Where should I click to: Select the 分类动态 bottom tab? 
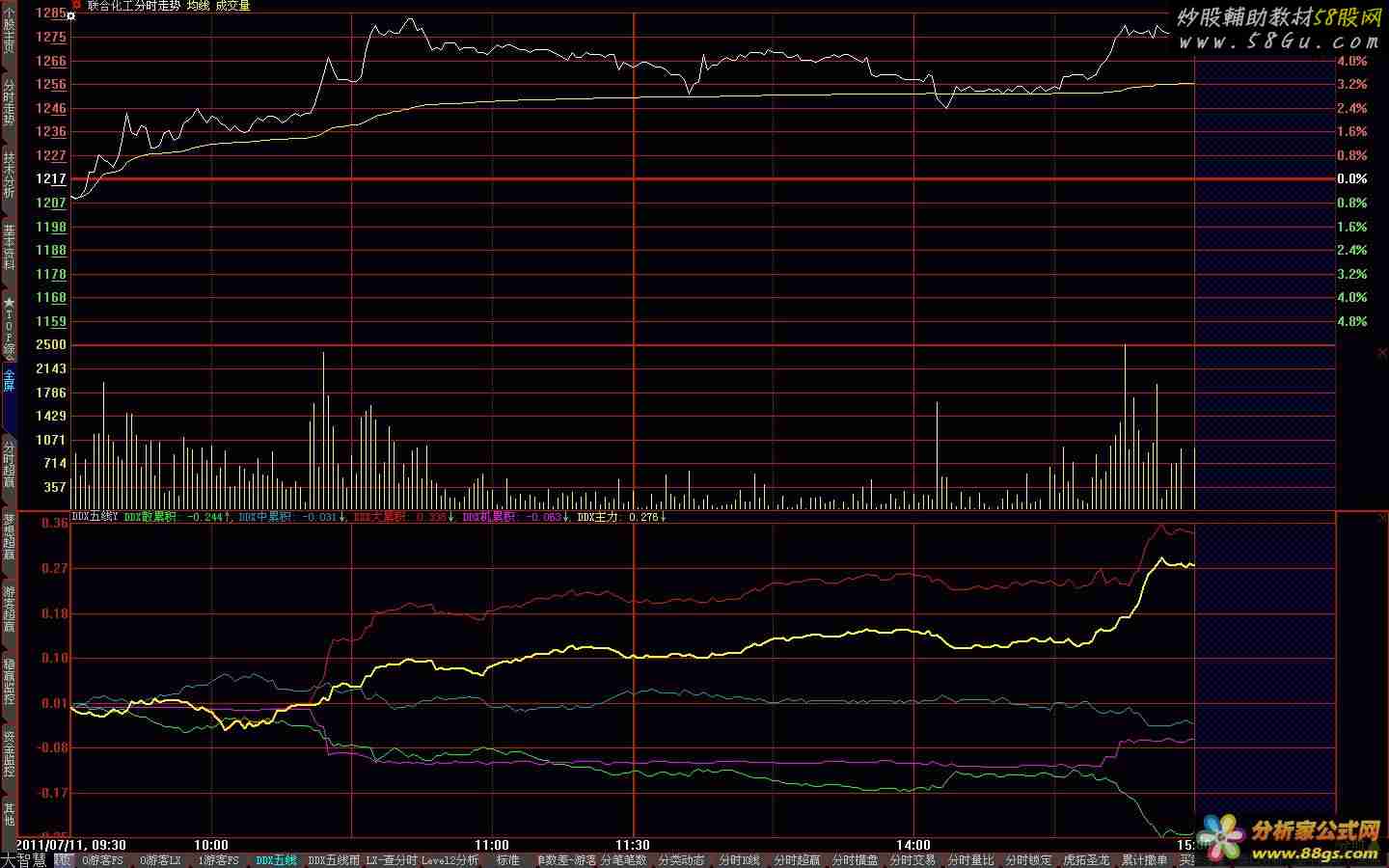(681, 860)
